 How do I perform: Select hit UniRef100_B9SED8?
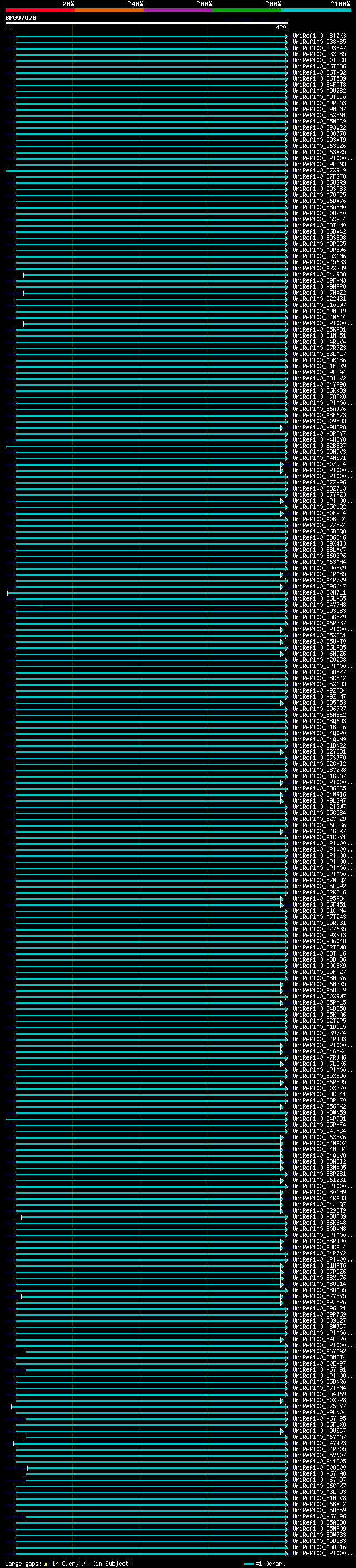tap(319, 238)
